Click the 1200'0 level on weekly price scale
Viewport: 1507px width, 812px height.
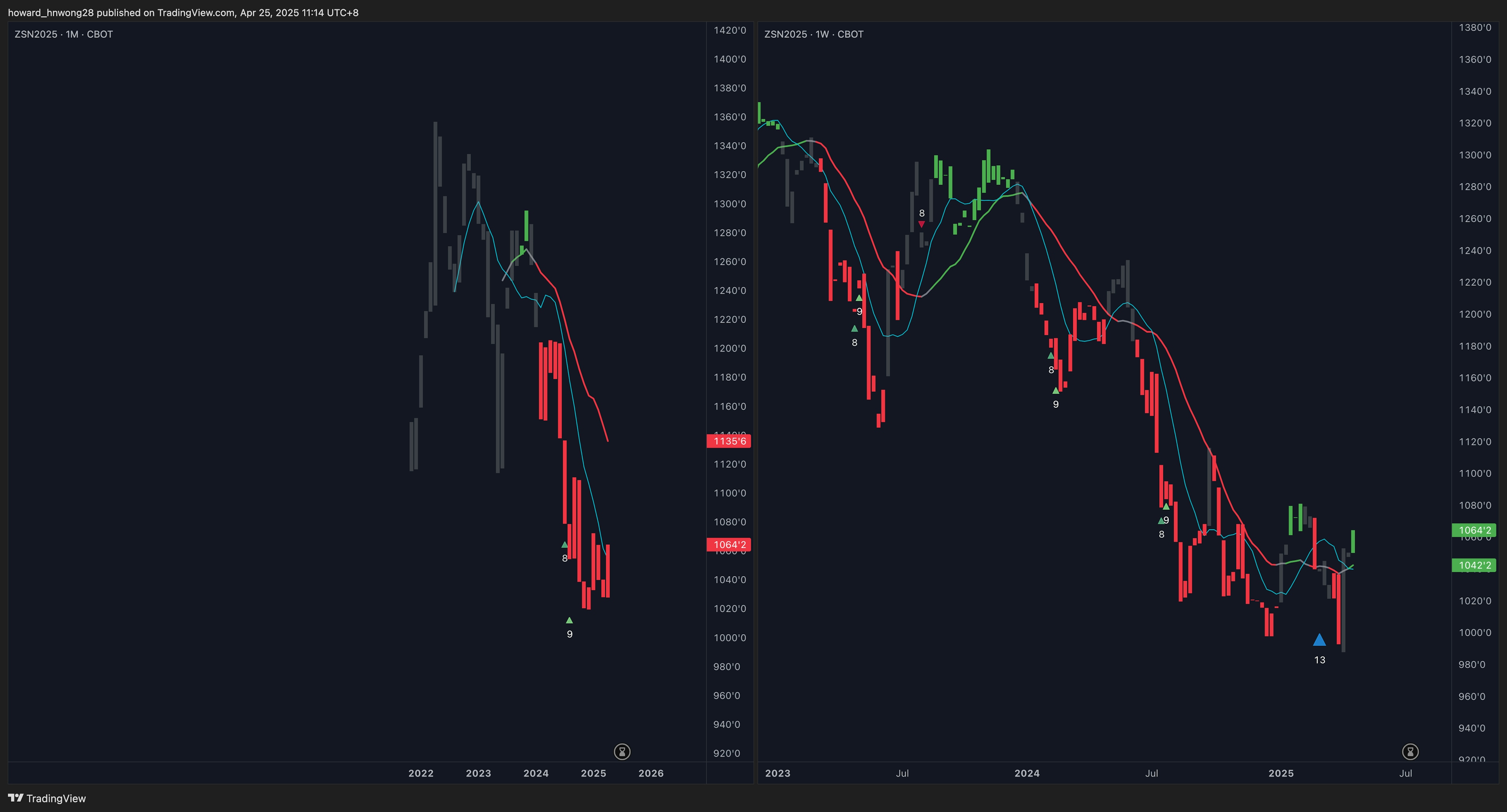click(x=1475, y=314)
